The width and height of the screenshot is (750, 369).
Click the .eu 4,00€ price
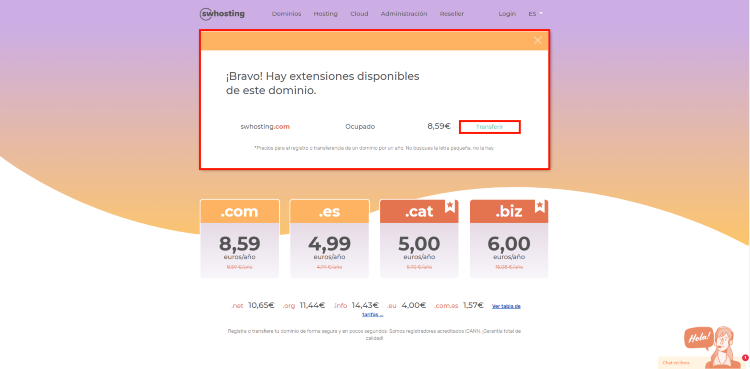407,305
